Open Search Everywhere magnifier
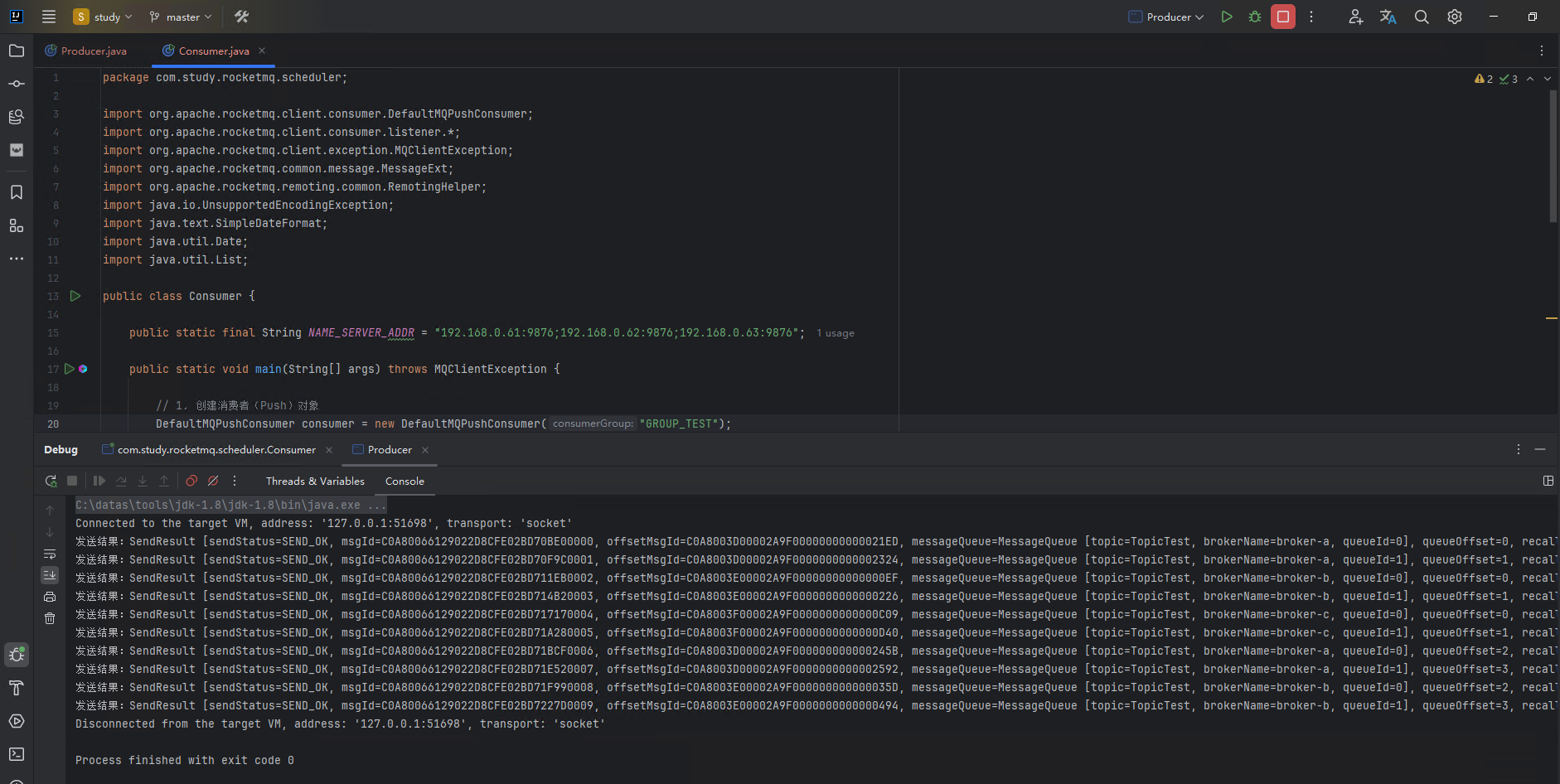 click(1422, 17)
